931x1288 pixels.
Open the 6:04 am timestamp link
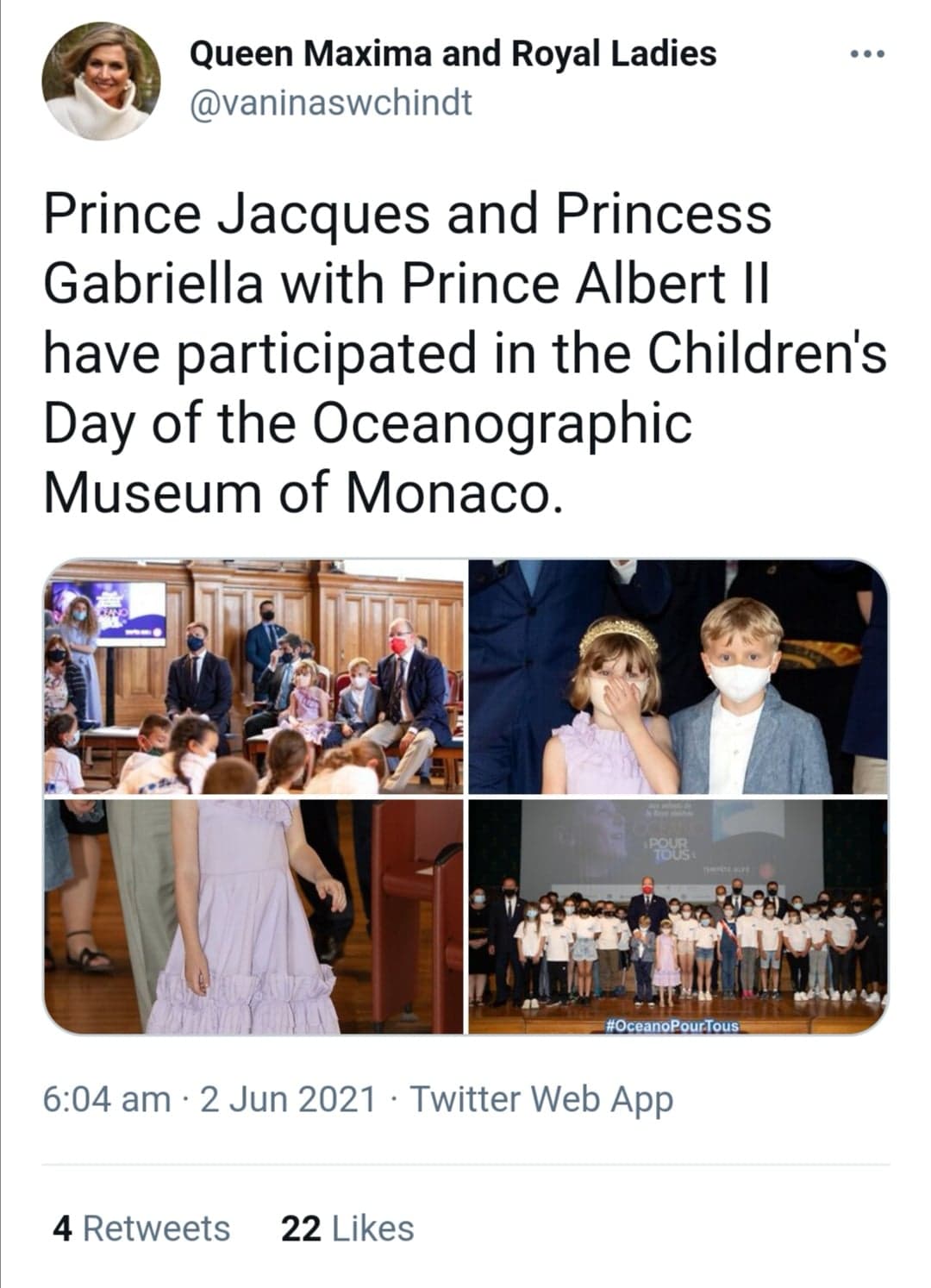107,1099
